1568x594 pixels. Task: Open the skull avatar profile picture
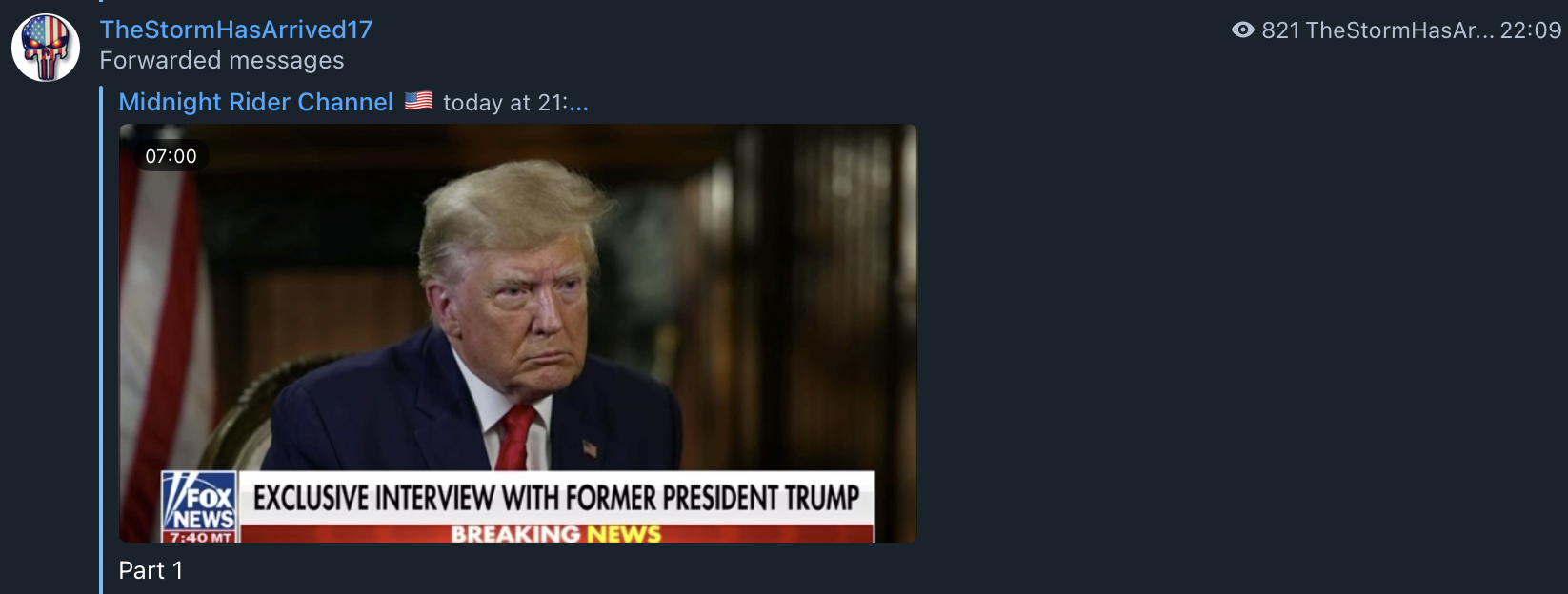pyautogui.click(x=46, y=48)
